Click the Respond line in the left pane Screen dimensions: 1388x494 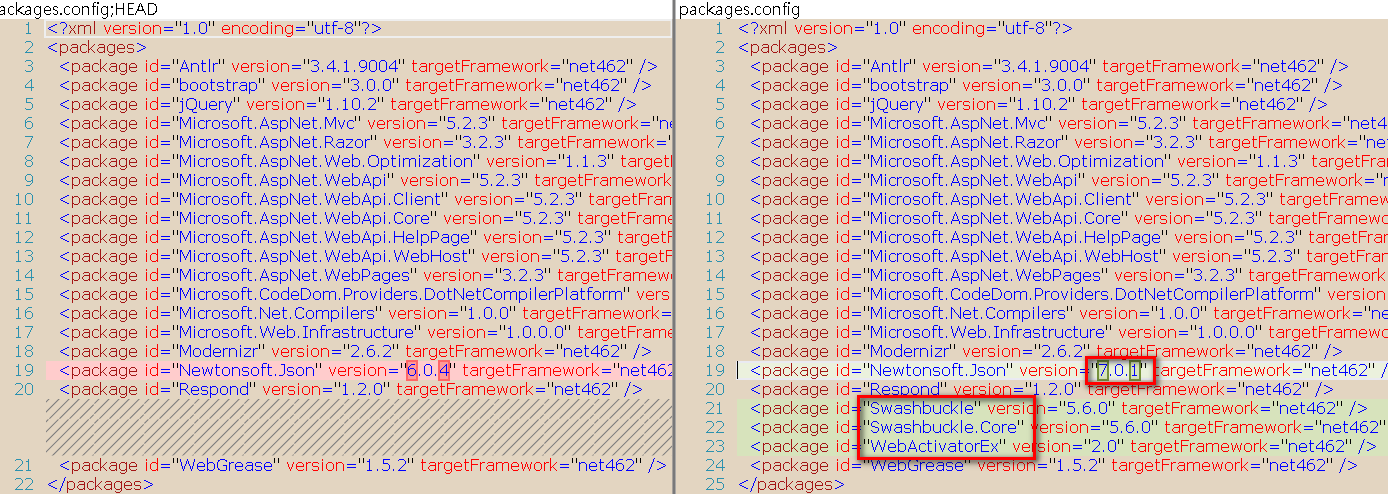[350, 390]
